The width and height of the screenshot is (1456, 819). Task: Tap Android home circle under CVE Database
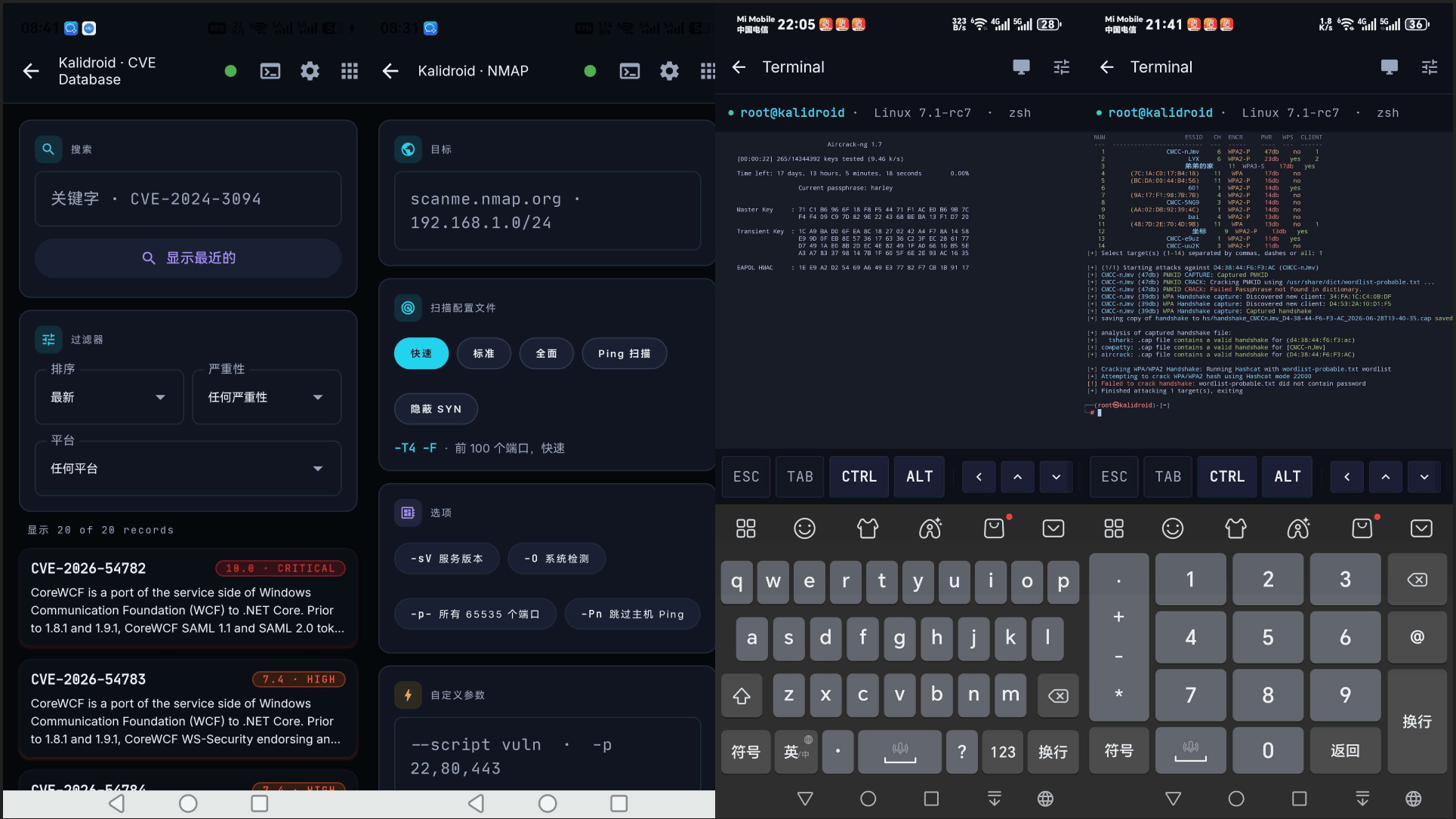pos(188,803)
